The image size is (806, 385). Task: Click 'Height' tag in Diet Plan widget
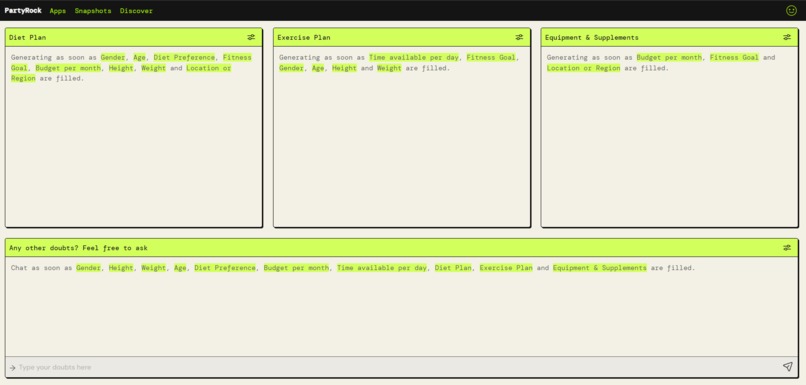tap(121, 68)
